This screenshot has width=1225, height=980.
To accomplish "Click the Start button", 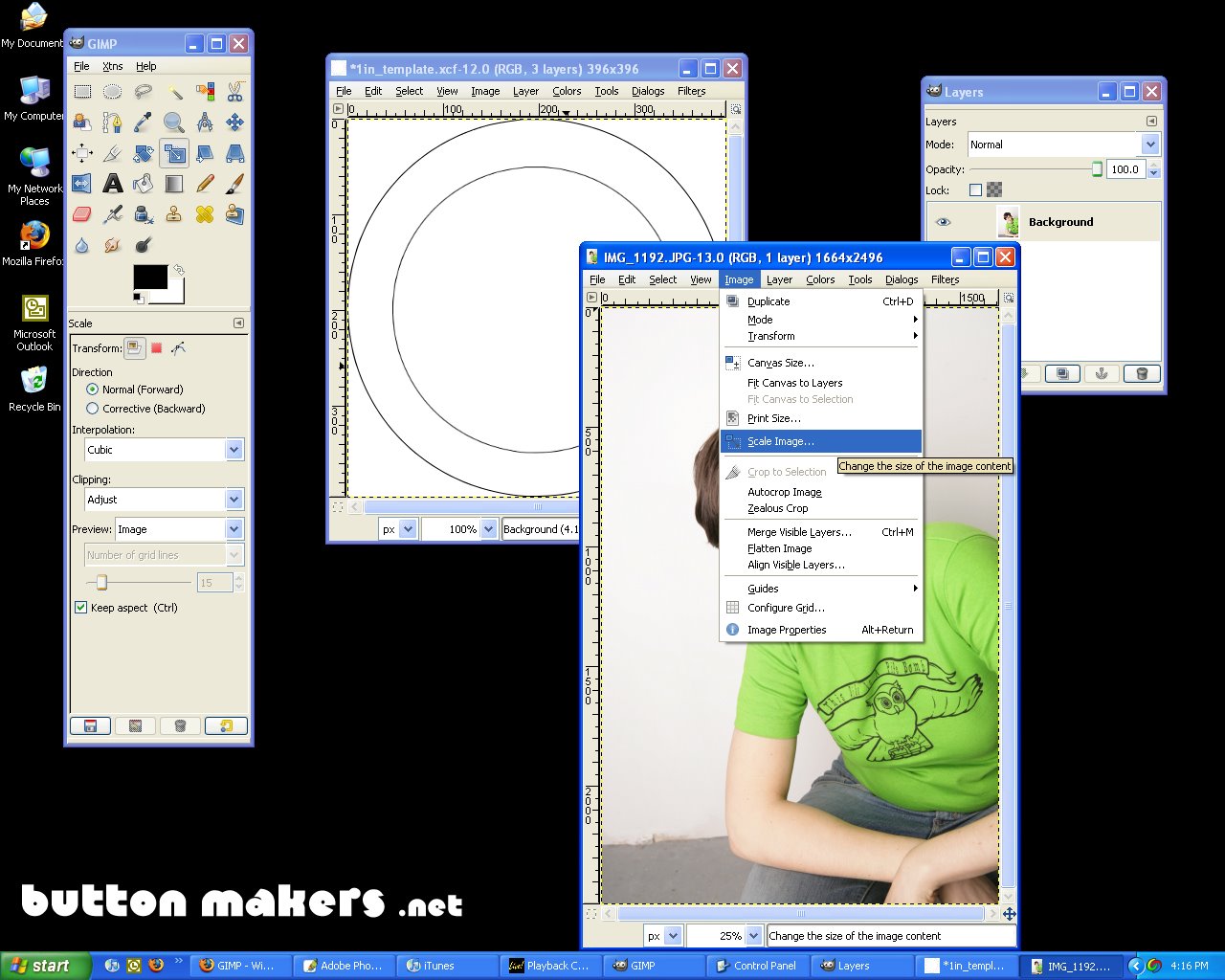I will point(46,966).
